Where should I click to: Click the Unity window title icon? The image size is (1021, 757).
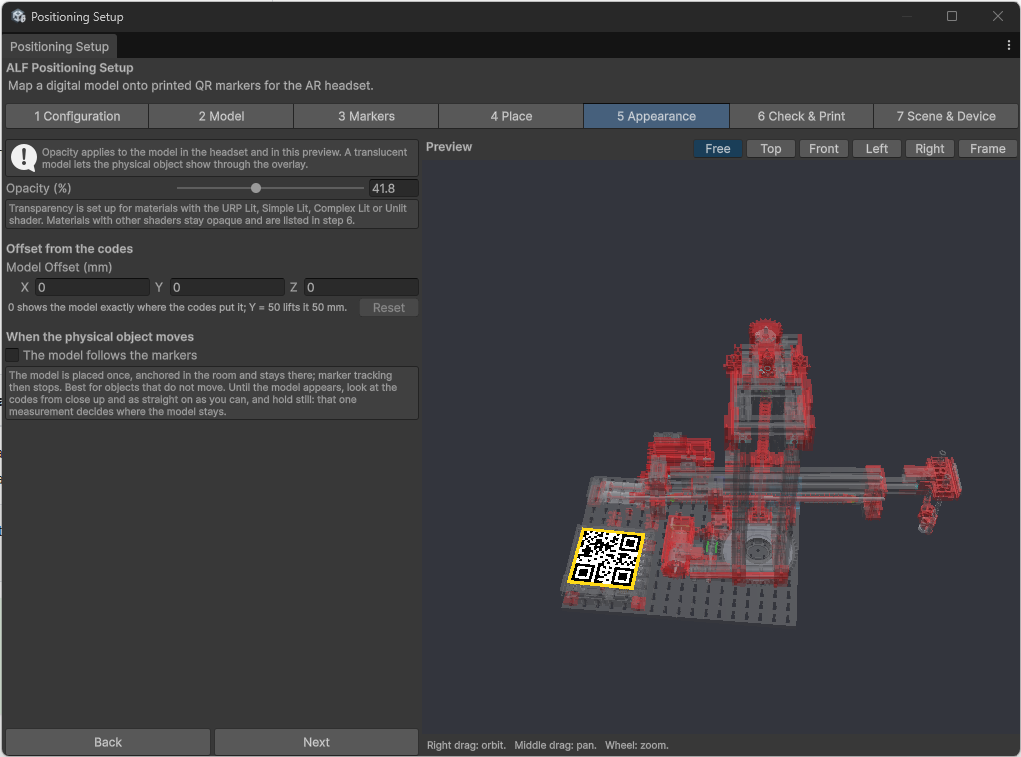[x=18, y=16]
